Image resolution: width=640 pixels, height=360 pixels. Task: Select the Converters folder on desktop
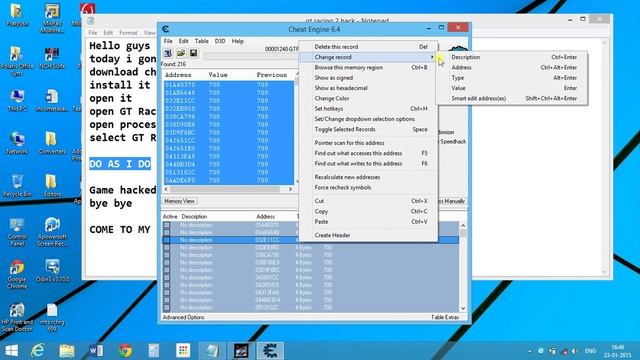pos(52,143)
